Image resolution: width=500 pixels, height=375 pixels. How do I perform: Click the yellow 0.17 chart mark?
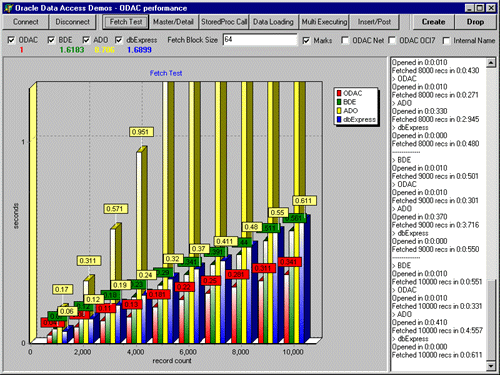click(63, 289)
